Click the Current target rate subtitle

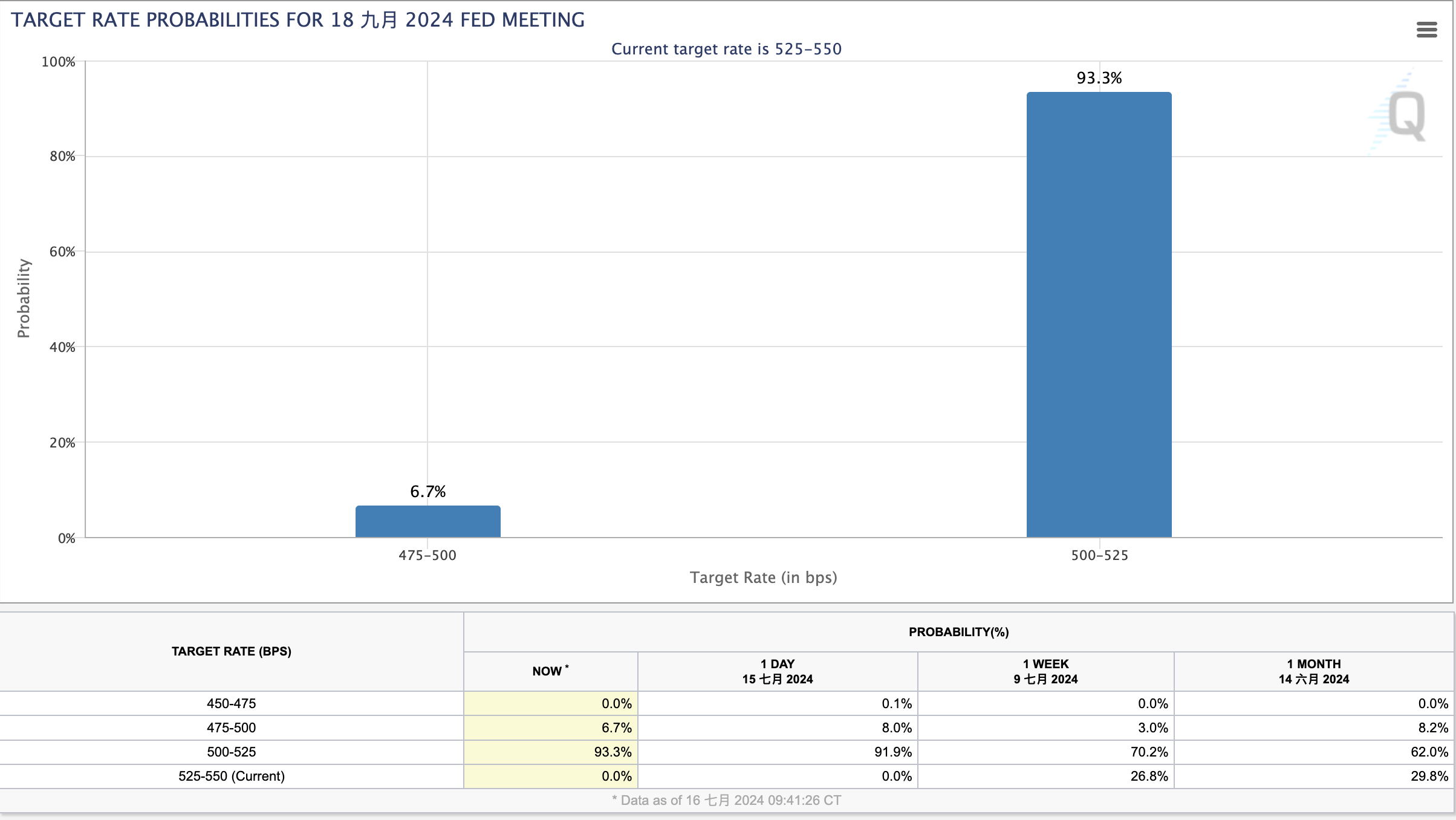click(726, 49)
